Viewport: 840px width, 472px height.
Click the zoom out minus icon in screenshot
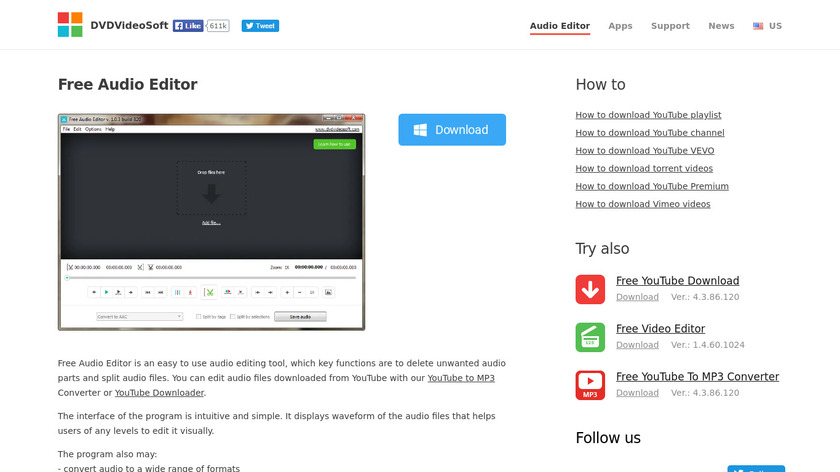[x=299, y=292]
